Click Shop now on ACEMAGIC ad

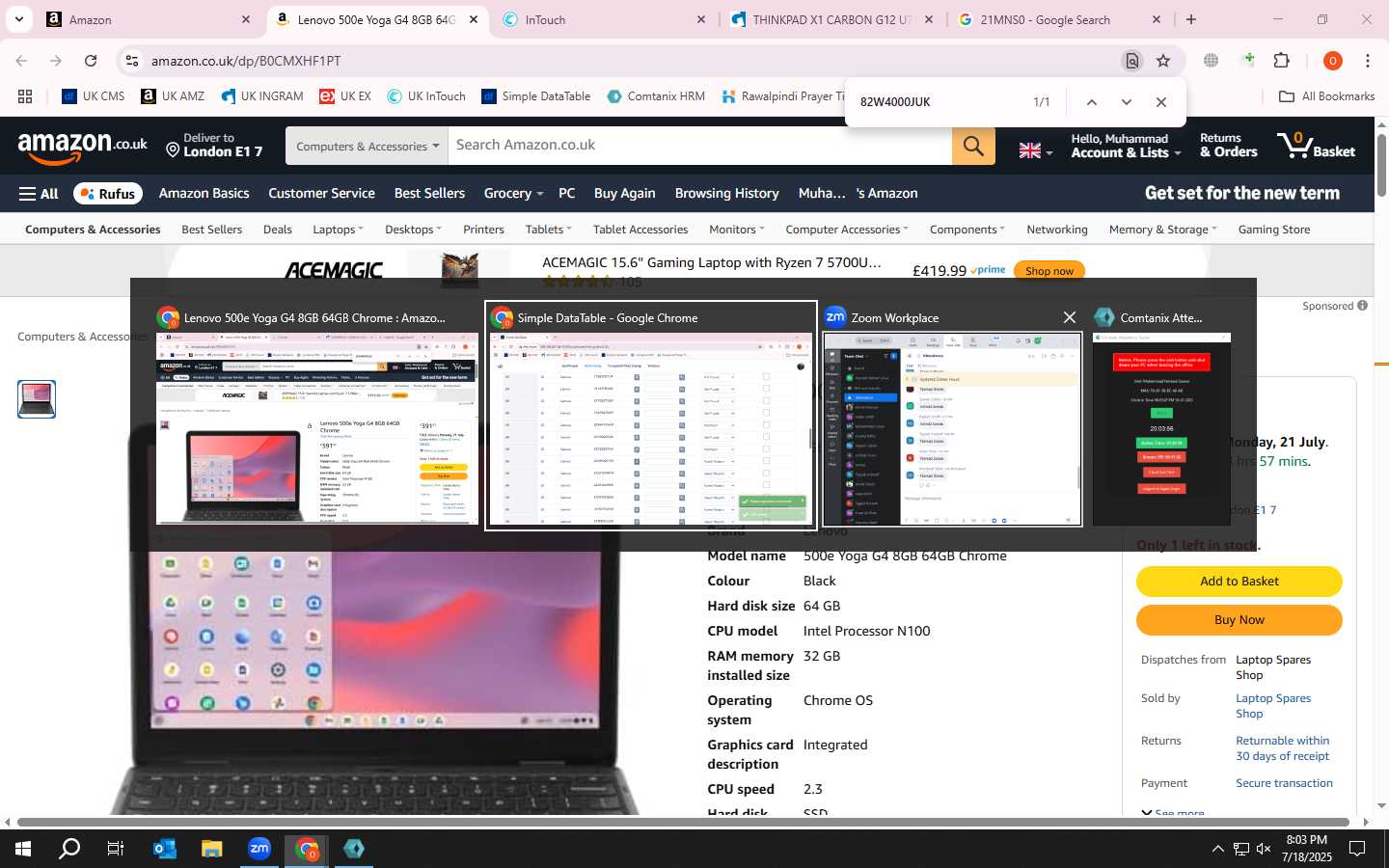[x=1049, y=271]
